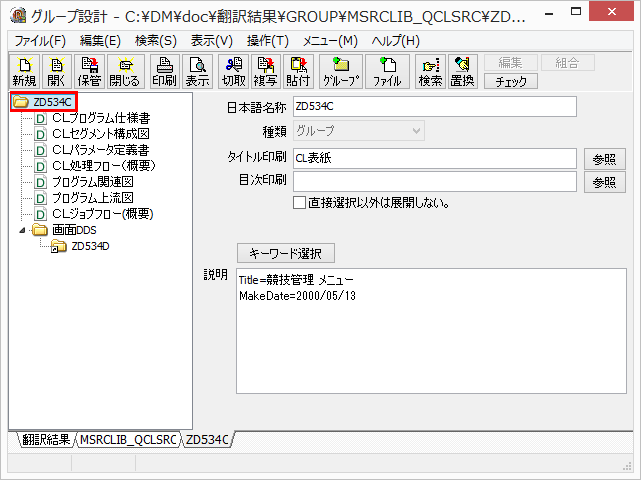Select プログラム上流図 tree item
Viewport: 641px width, 480px height.
coord(84,198)
